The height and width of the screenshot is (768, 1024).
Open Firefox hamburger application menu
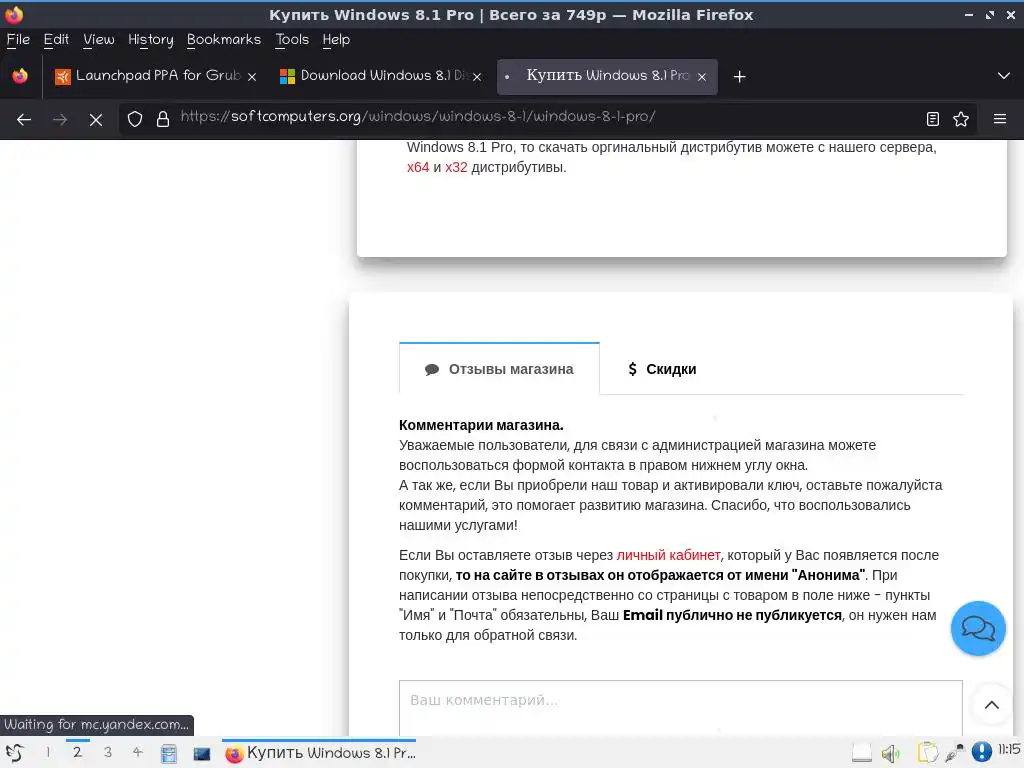pyautogui.click(x=1000, y=119)
